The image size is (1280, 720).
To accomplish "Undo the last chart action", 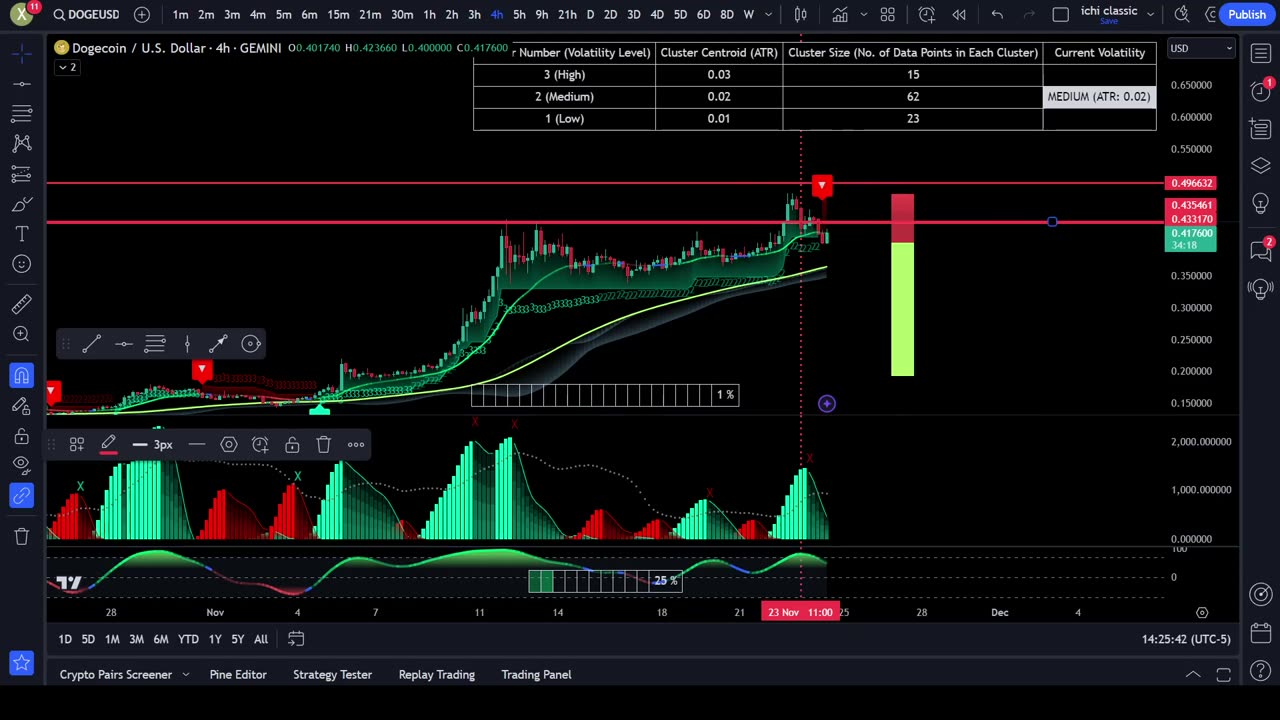I will tap(997, 14).
